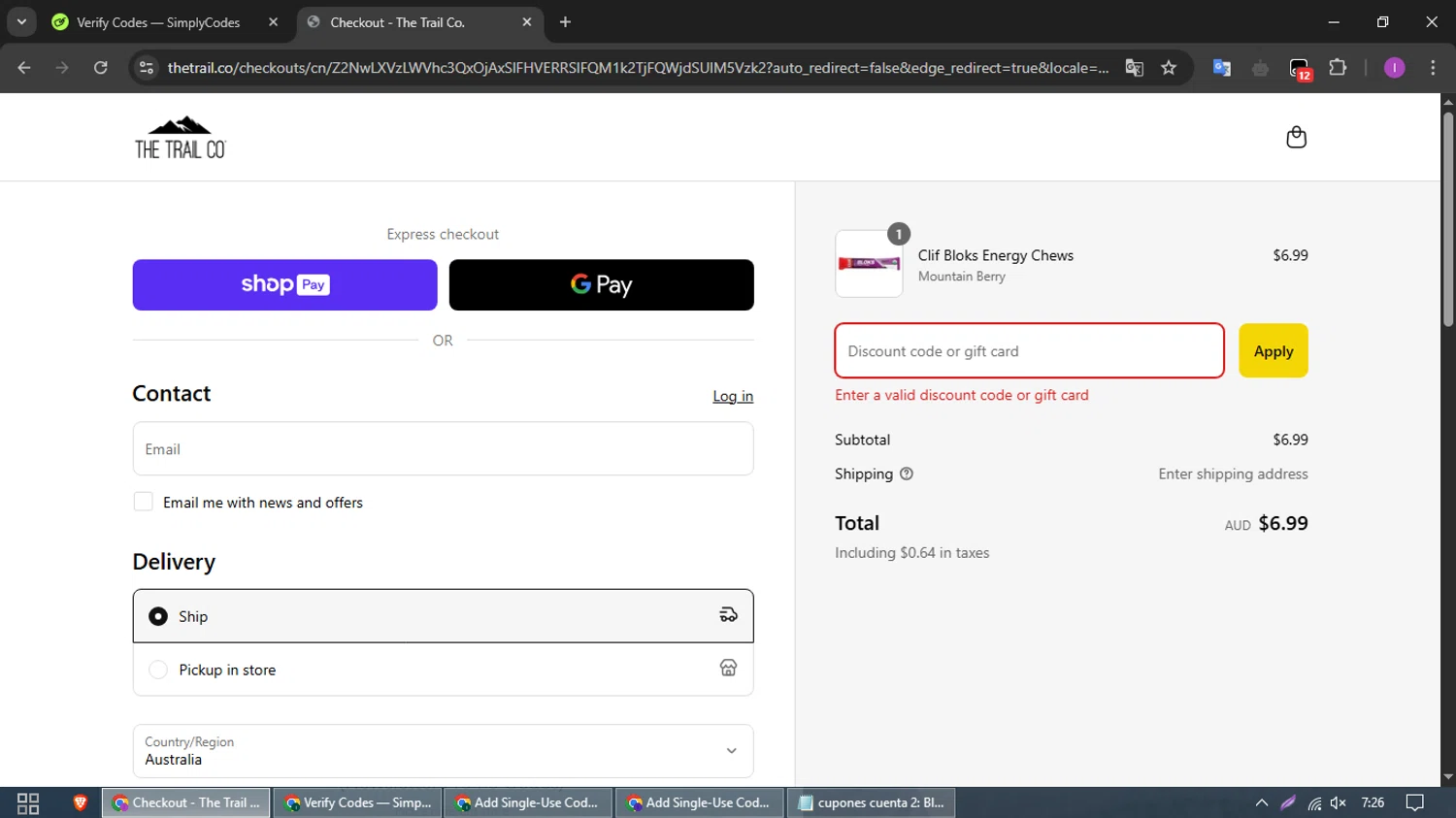Open the notification center icon in the taskbar
Viewport: 1456px width, 818px height.
[x=1415, y=802]
